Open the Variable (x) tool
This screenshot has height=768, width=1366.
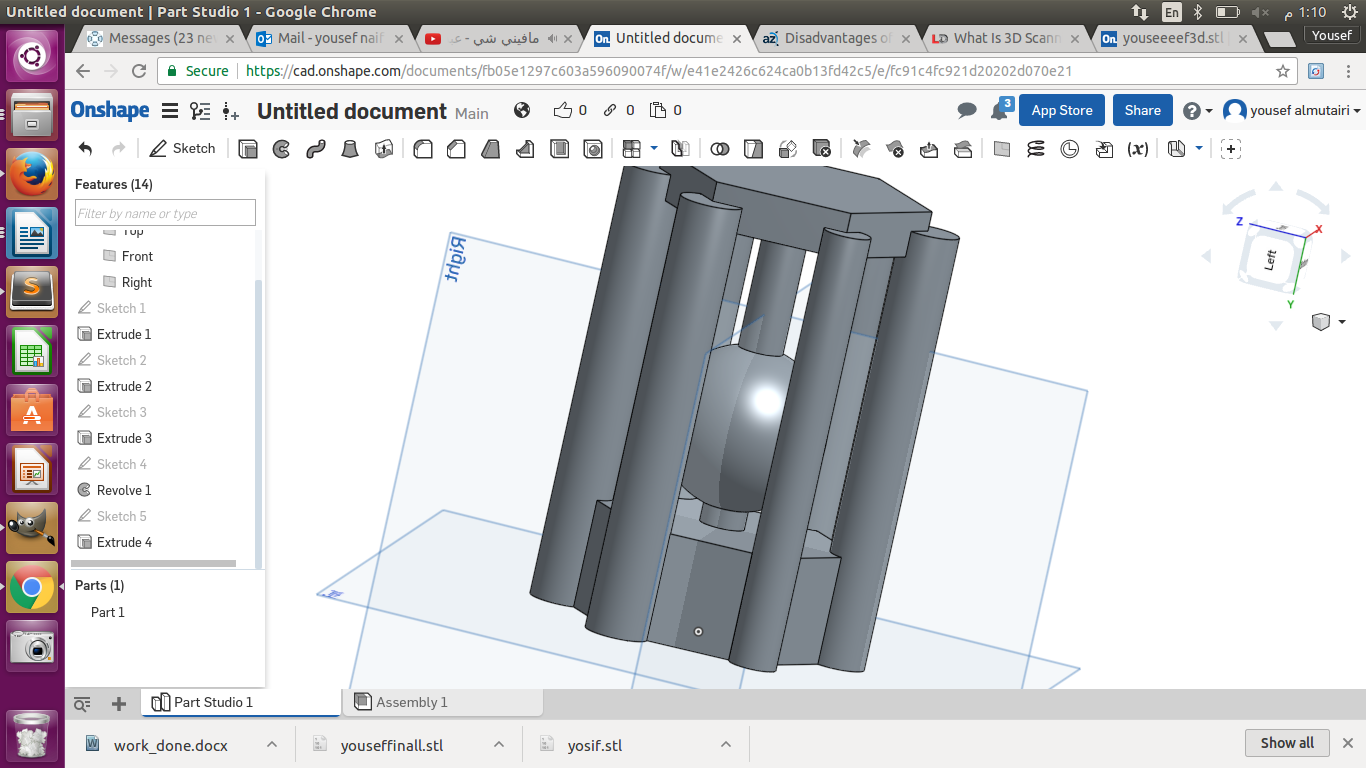(1137, 149)
